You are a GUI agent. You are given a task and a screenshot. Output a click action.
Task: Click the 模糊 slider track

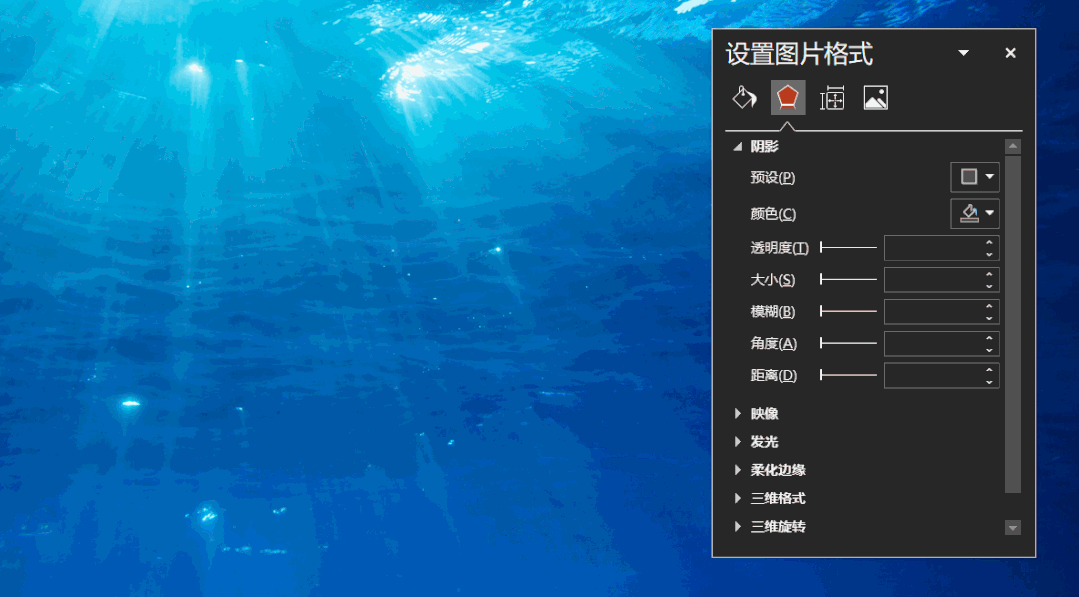tap(848, 311)
